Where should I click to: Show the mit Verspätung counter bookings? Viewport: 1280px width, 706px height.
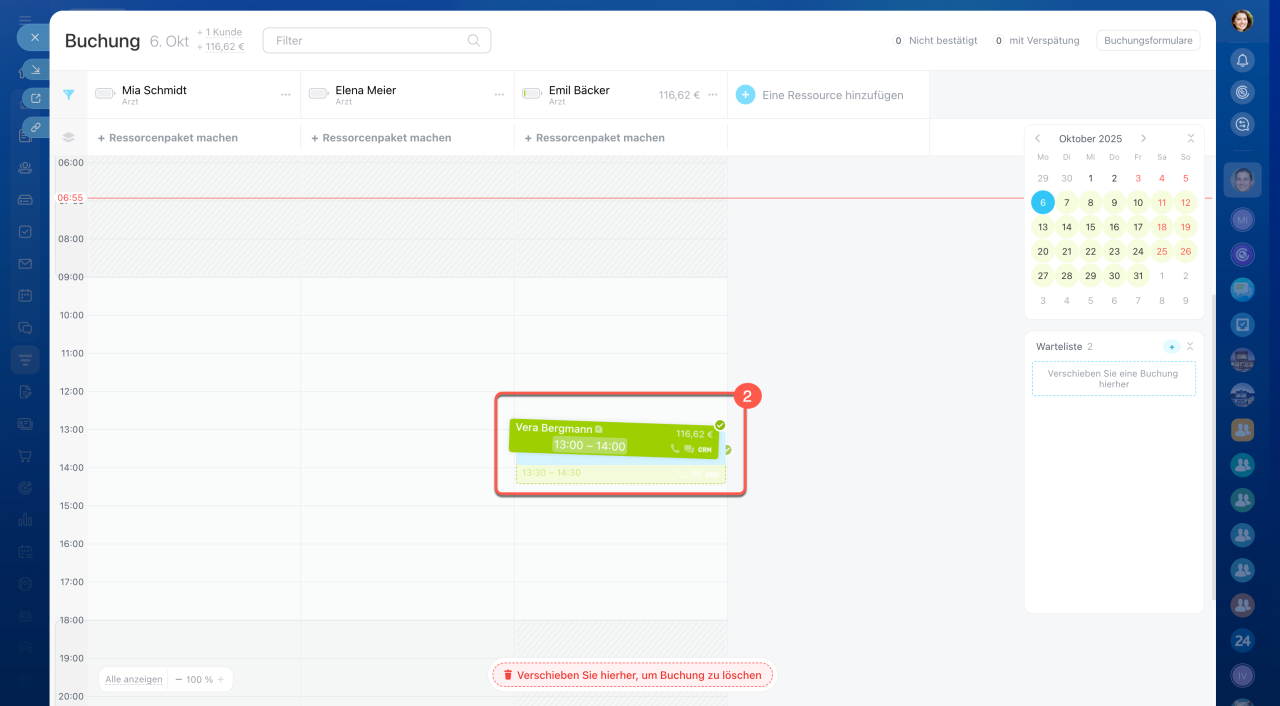click(1036, 41)
